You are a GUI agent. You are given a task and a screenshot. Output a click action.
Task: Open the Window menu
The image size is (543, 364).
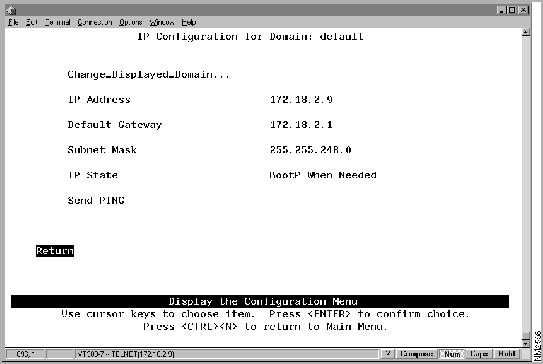[x=162, y=22]
